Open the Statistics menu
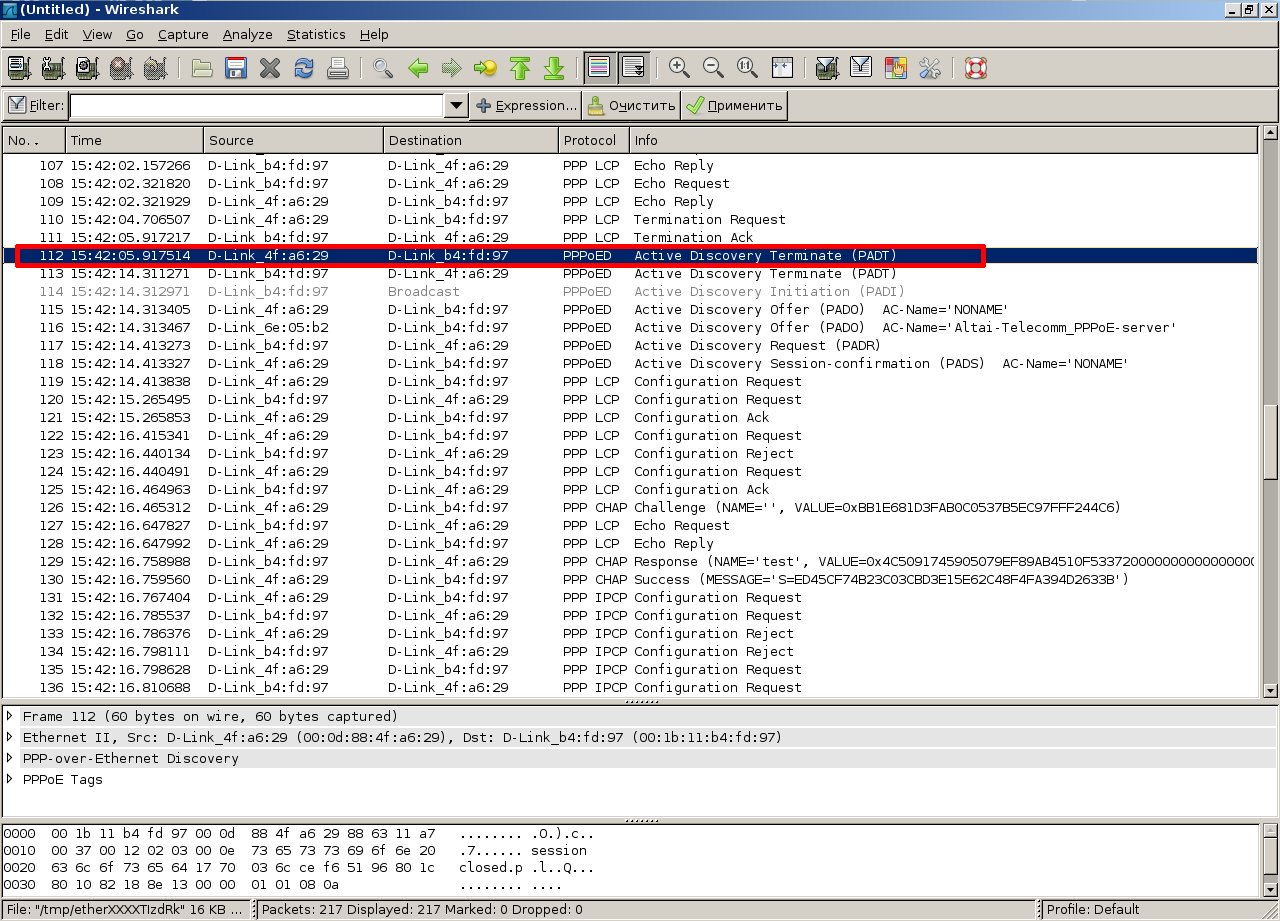Viewport: 1280px width, 921px height. [x=315, y=34]
